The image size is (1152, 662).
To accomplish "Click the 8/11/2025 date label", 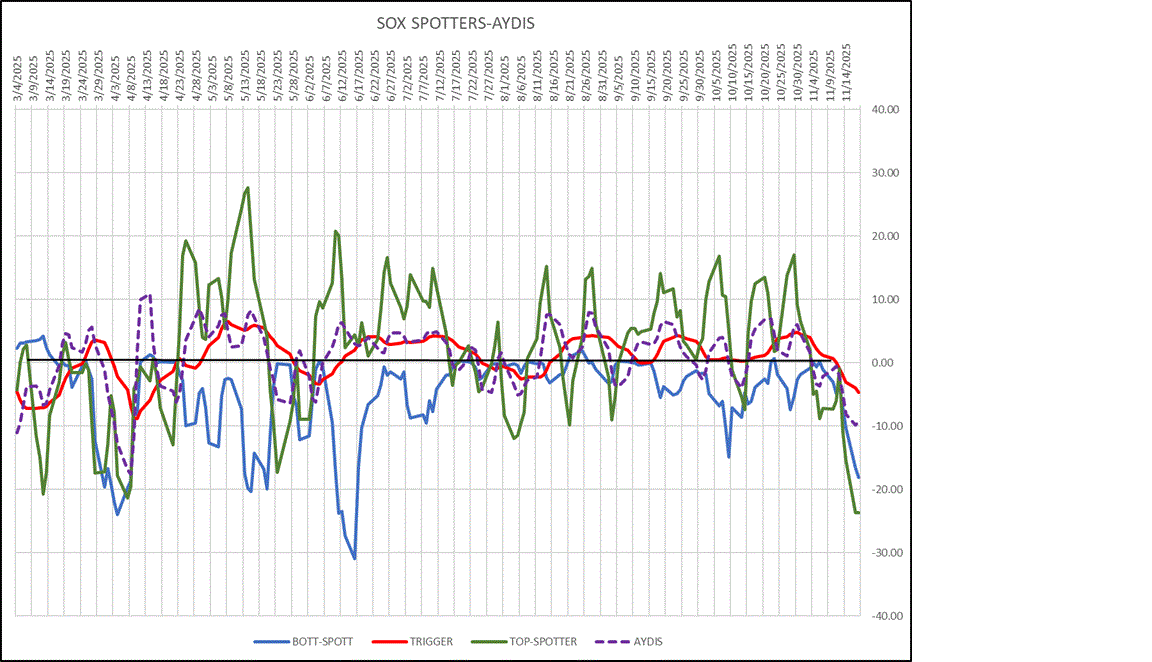I will point(538,76).
